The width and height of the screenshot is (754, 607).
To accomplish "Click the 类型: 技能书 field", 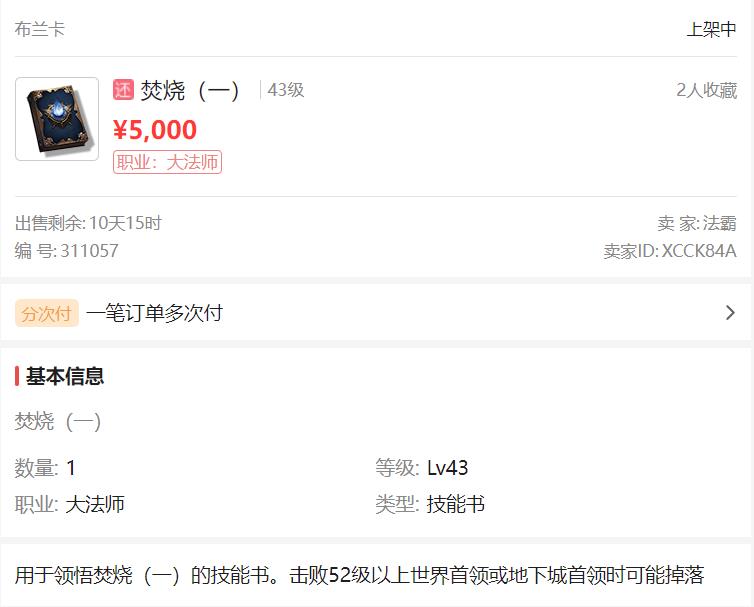I will click(430, 505).
